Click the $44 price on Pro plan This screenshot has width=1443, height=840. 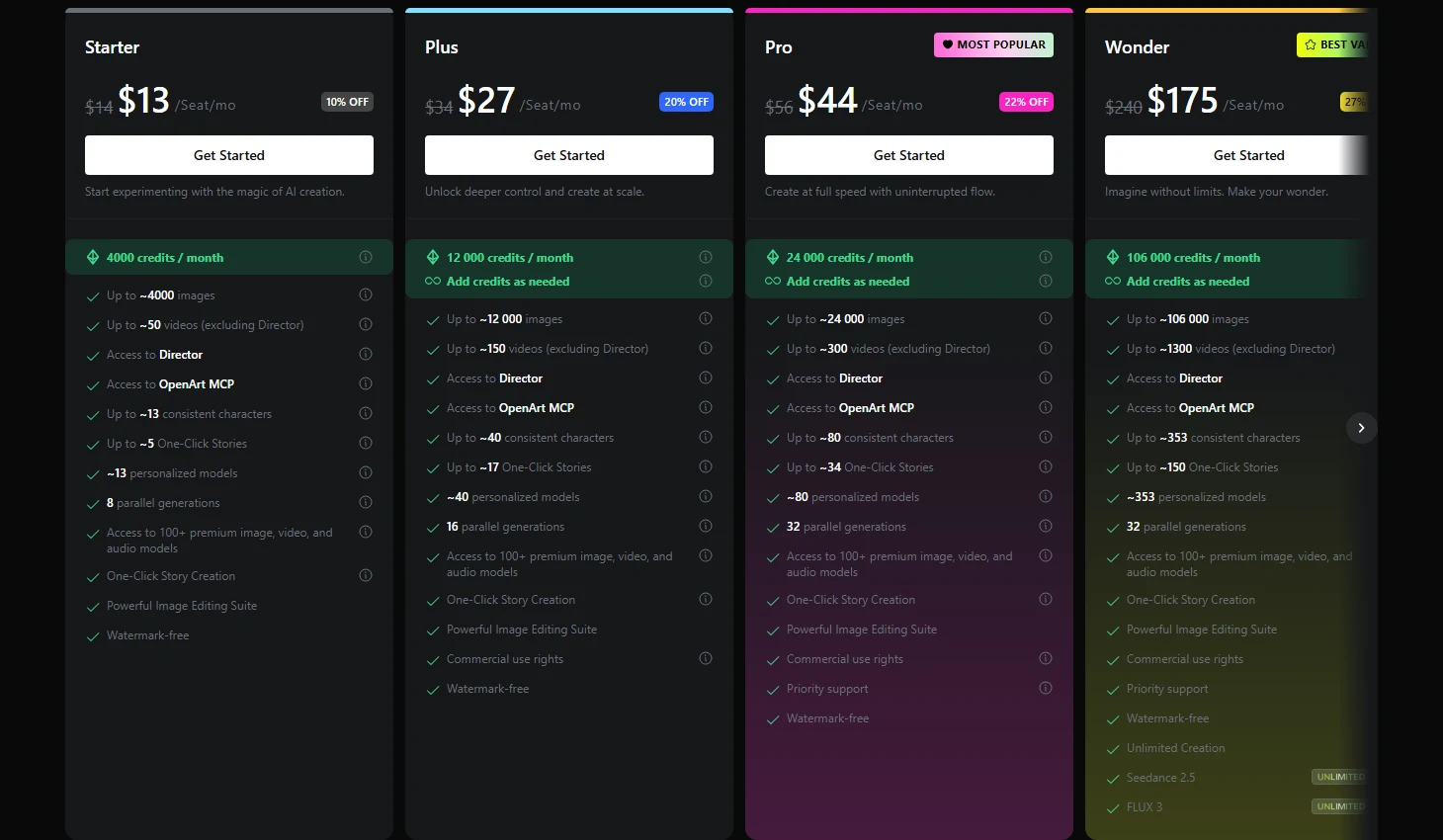(827, 100)
